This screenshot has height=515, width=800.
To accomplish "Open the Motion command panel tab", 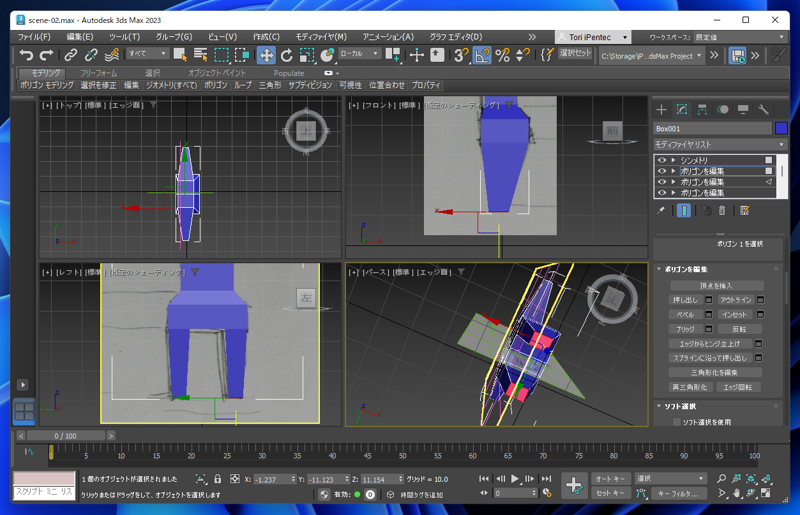I will click(x=722, y=109).
